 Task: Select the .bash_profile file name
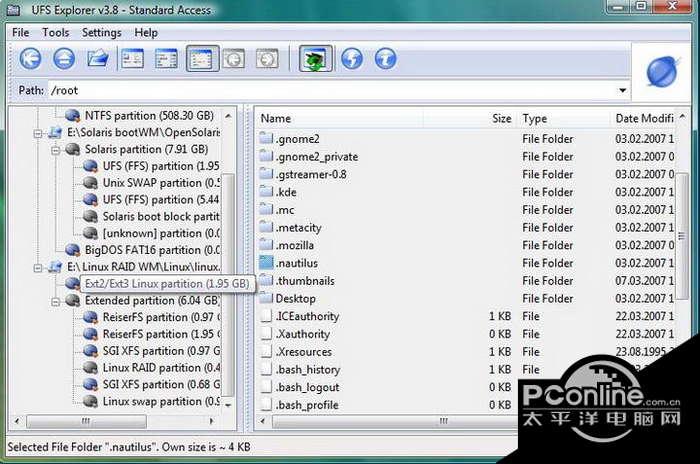pyautogui.click(x=307, y=405)
